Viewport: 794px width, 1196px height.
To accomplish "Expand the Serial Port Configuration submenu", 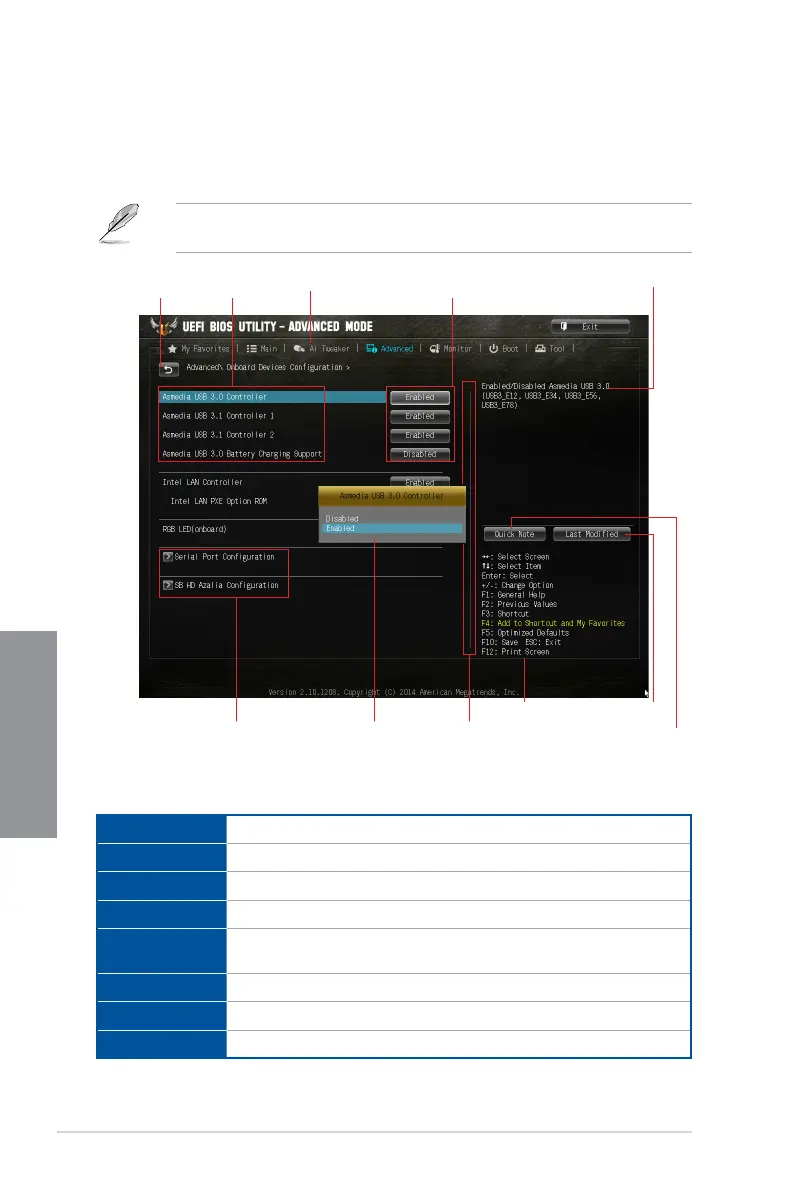I will (x=219, y=557).
